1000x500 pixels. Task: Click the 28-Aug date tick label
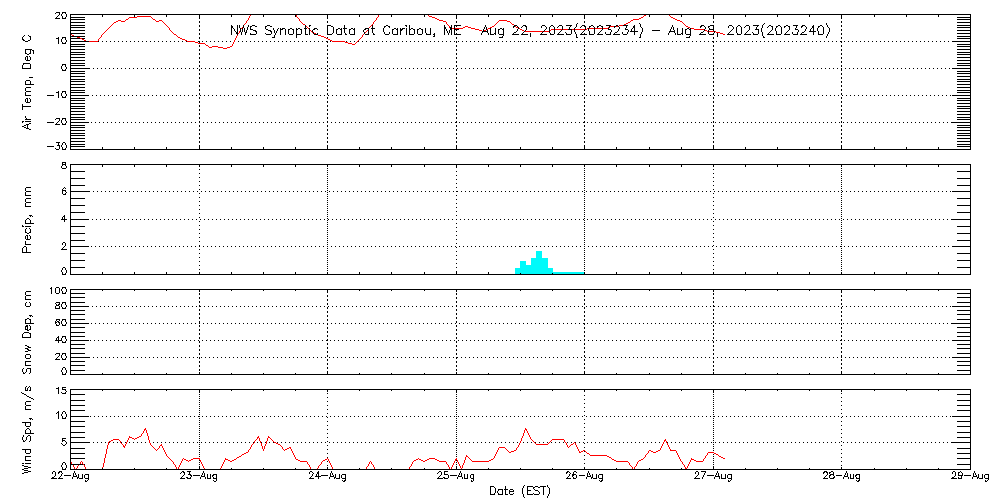841,478
